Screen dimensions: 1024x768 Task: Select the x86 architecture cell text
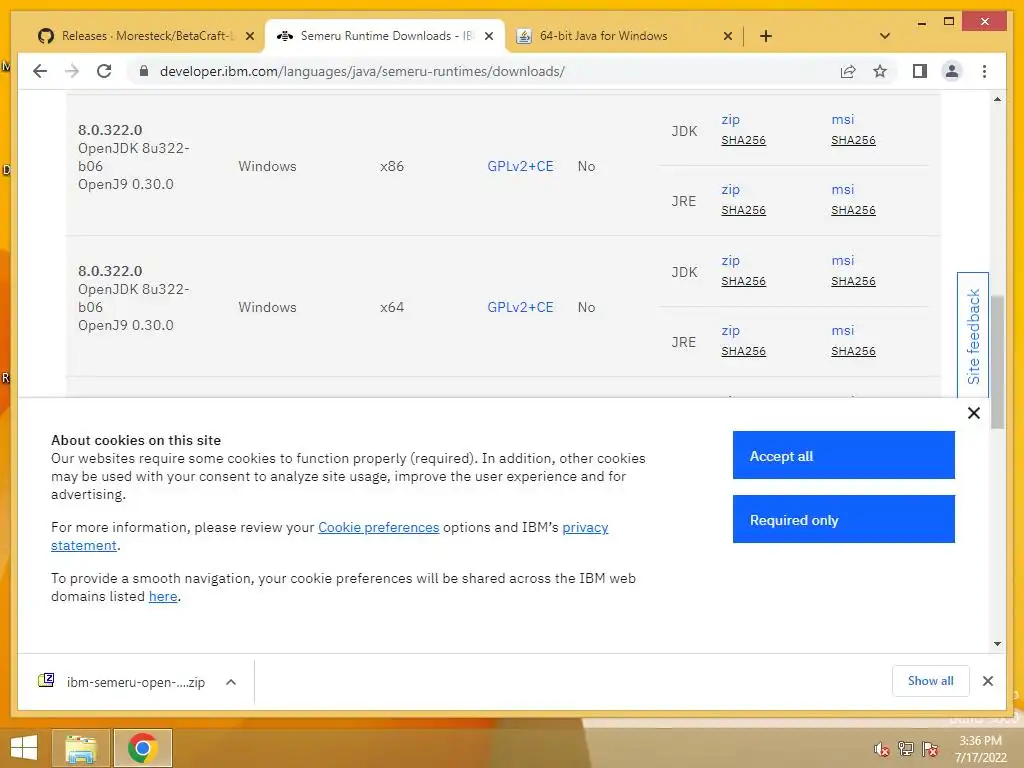tap(392, 166)
